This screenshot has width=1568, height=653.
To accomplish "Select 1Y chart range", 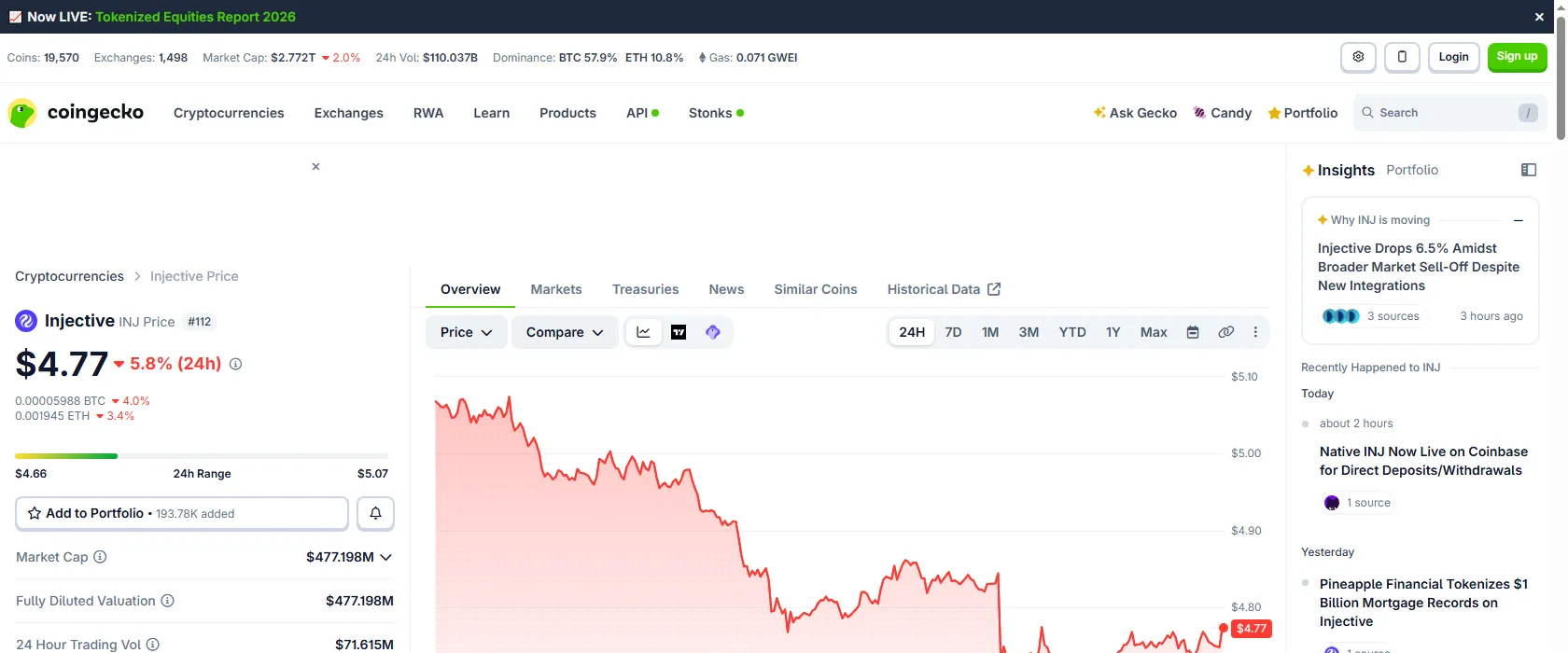I will coord(1113,332).
